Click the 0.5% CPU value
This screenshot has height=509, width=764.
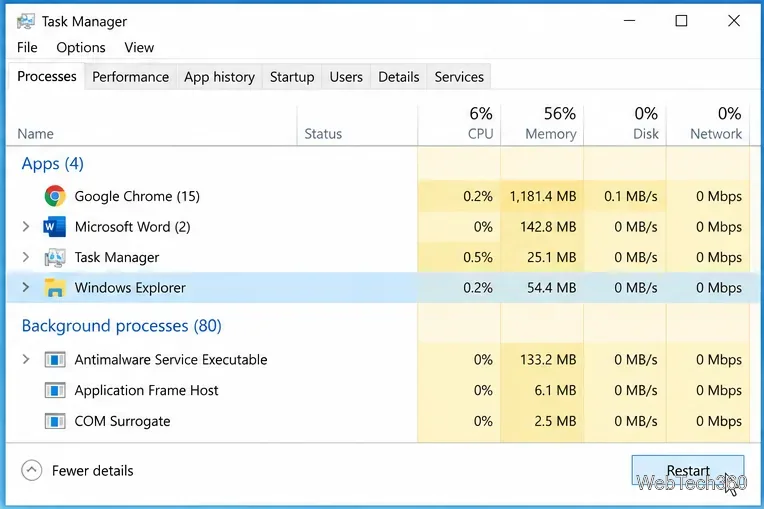(x=478, y=257)
